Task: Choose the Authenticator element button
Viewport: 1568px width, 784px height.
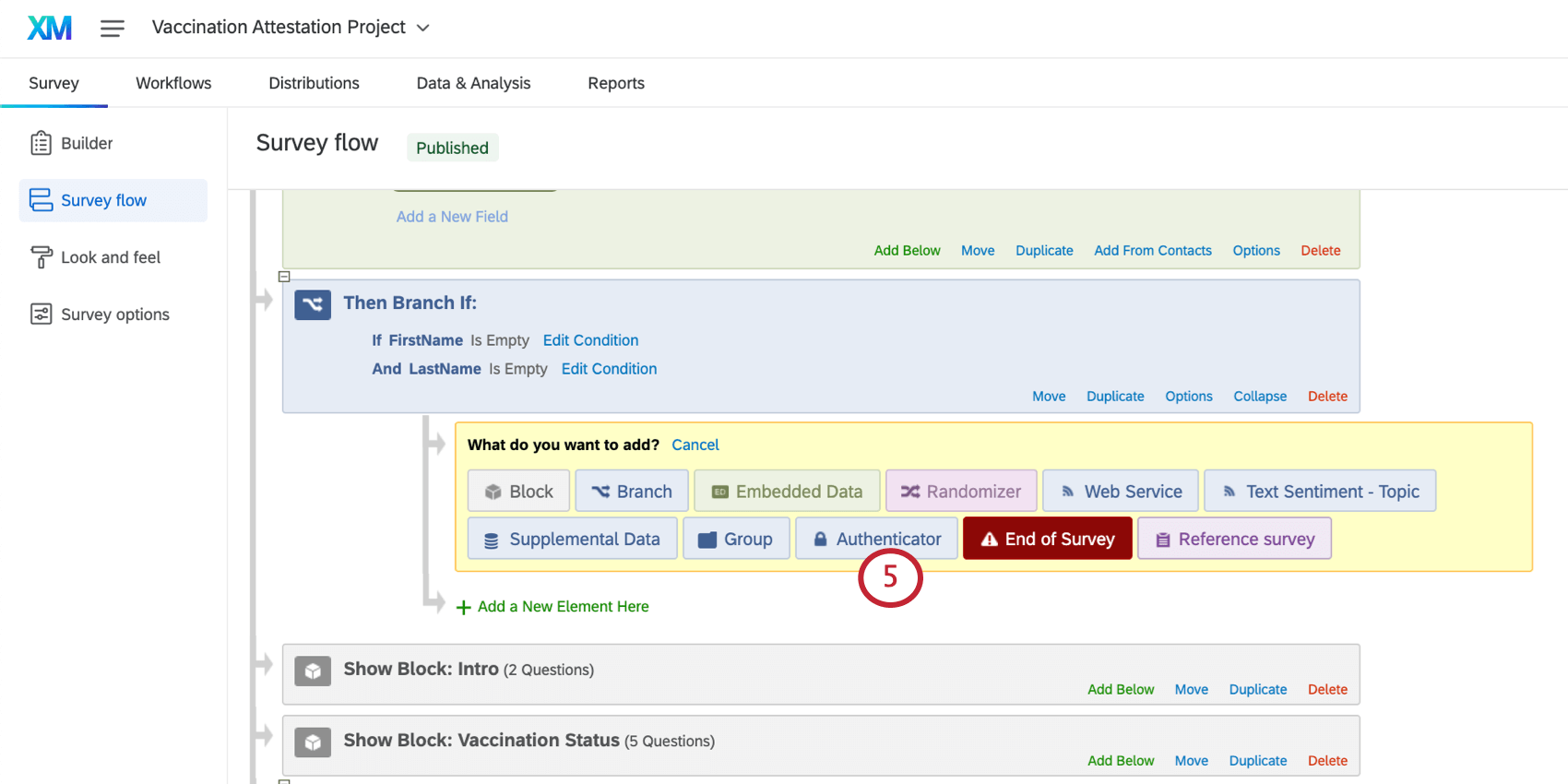Action: click(x=876, y=539)
